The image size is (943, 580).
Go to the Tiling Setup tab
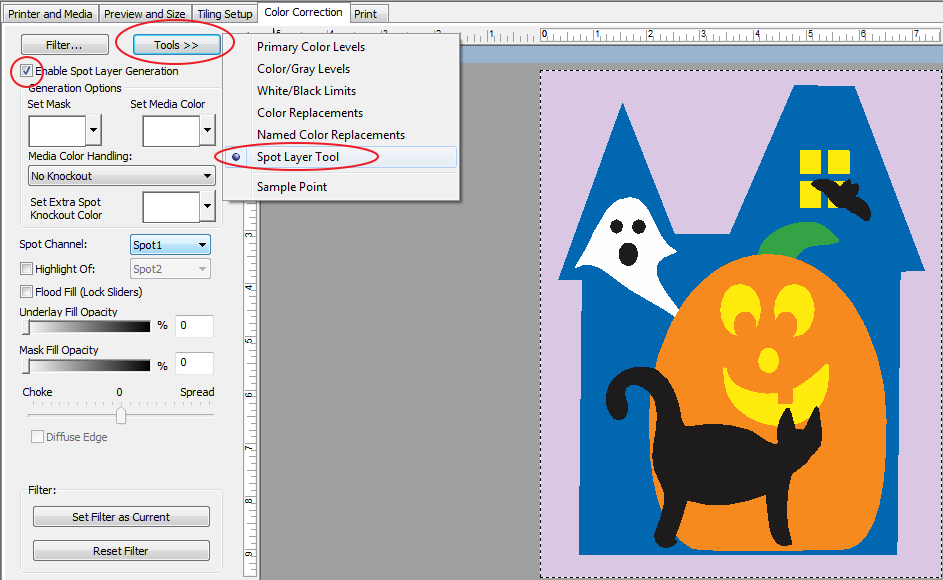click(x=225, y=14)
